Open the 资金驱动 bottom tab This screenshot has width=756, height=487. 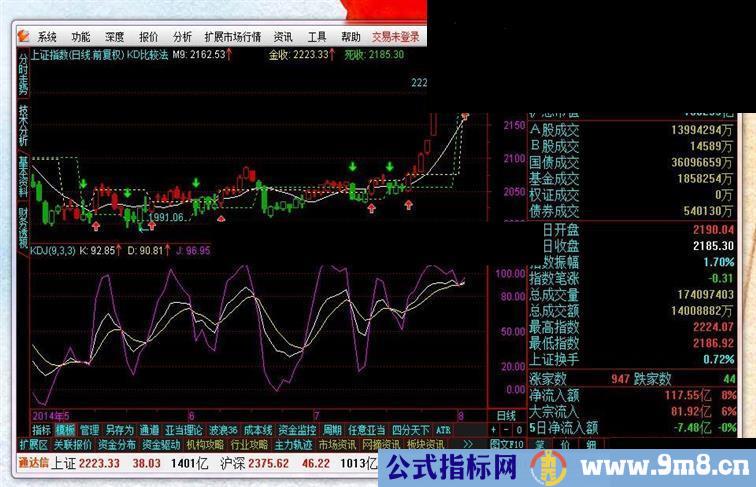point(161,443)
